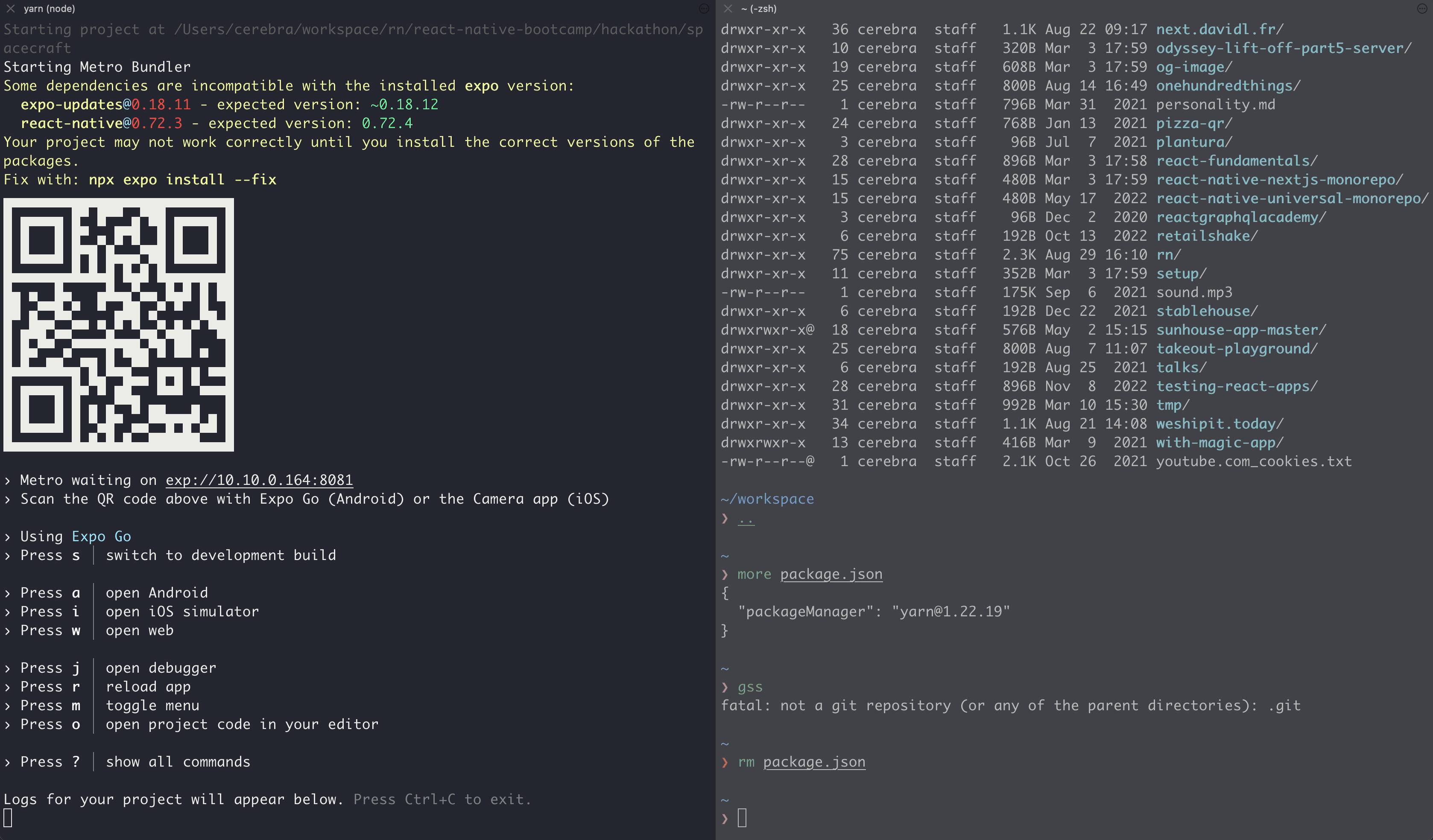This screenshot has height=840, width=1433.
Task: Click the zsh prompt cursor at bottom
Action: point(742,818)
